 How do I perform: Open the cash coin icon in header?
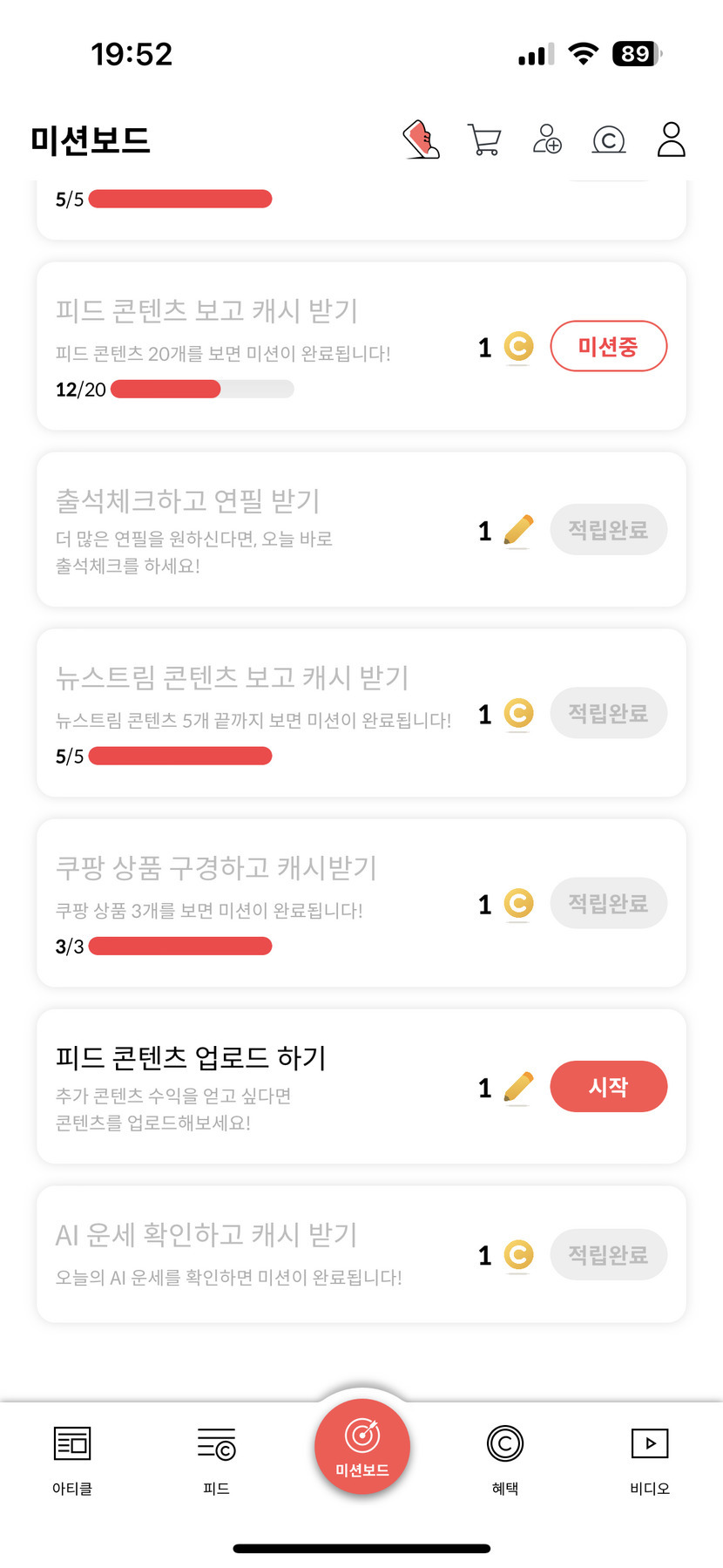point(609,139)
